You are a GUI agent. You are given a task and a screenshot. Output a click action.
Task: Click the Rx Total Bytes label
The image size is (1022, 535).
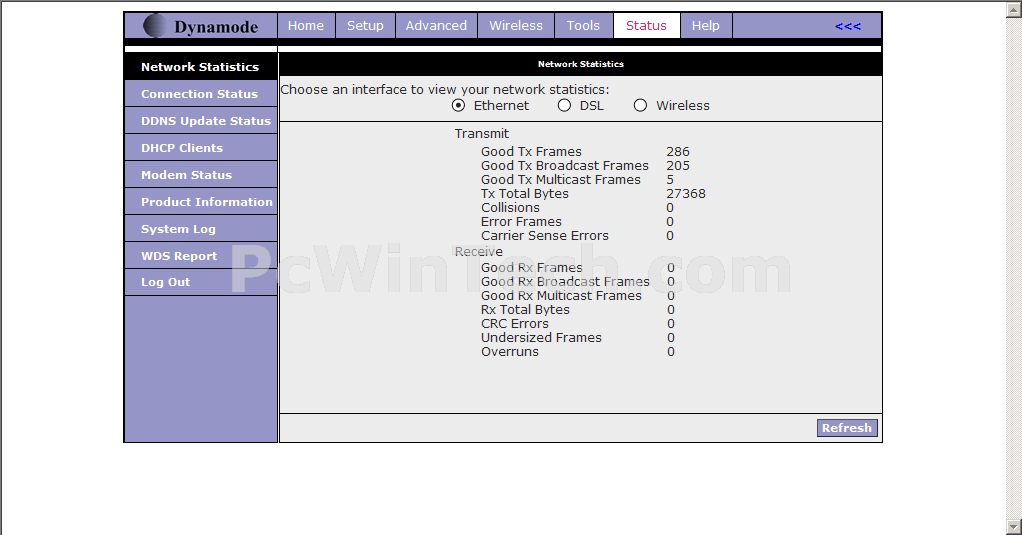pos(525,310)
